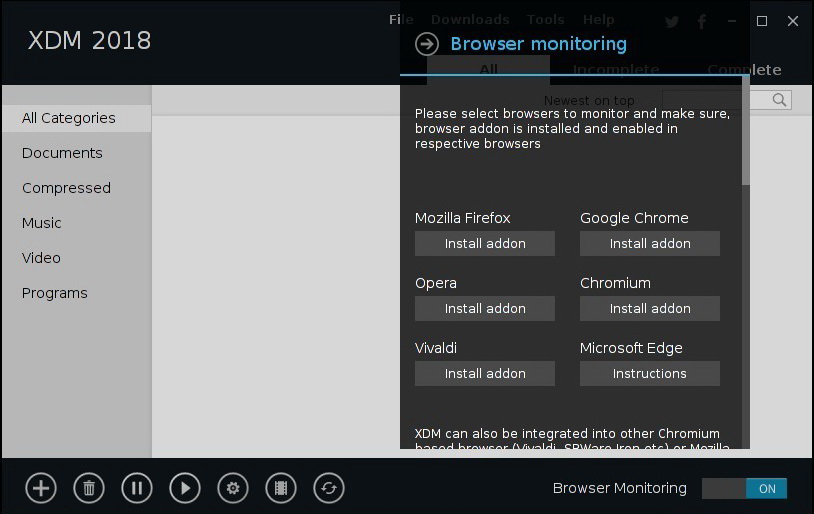Maximize the XDM window

tap(762, 21)
